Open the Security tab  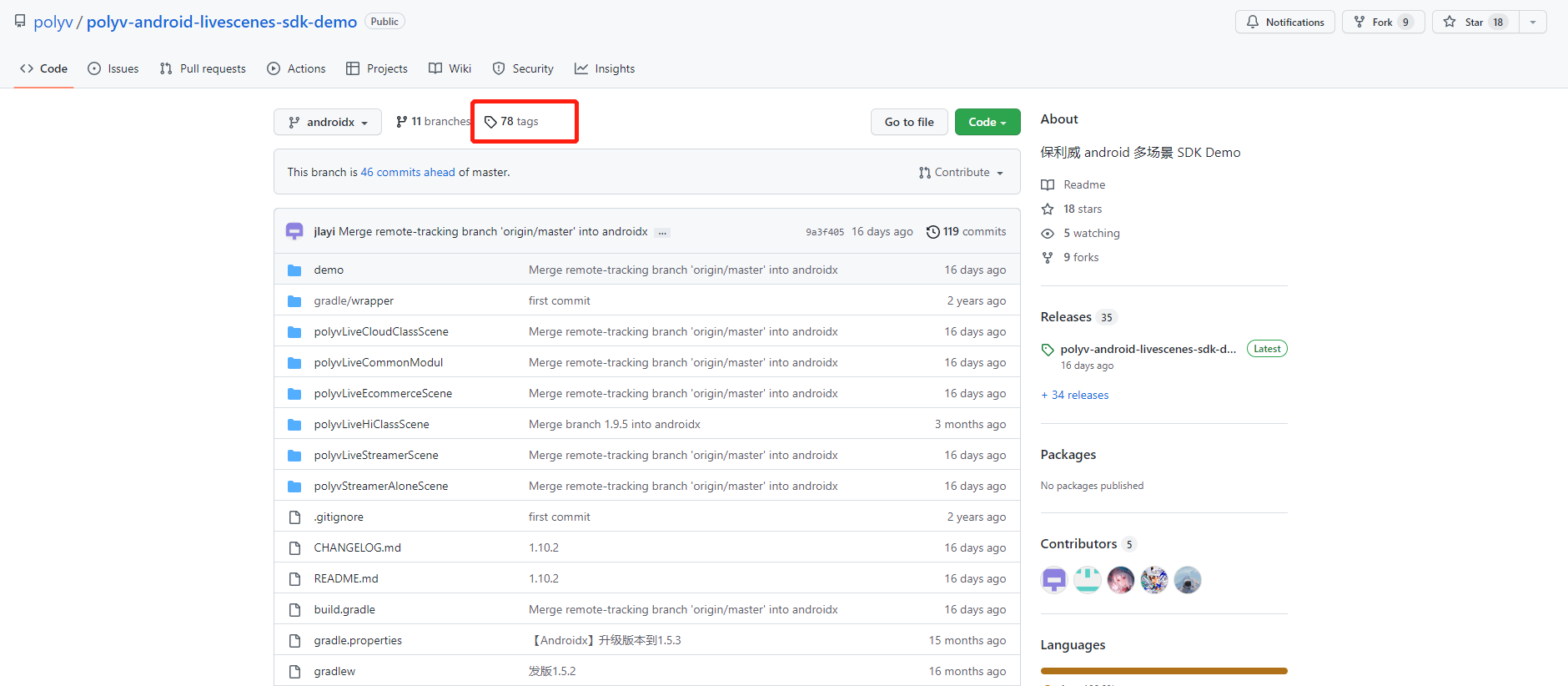click(x=523, y=68)
